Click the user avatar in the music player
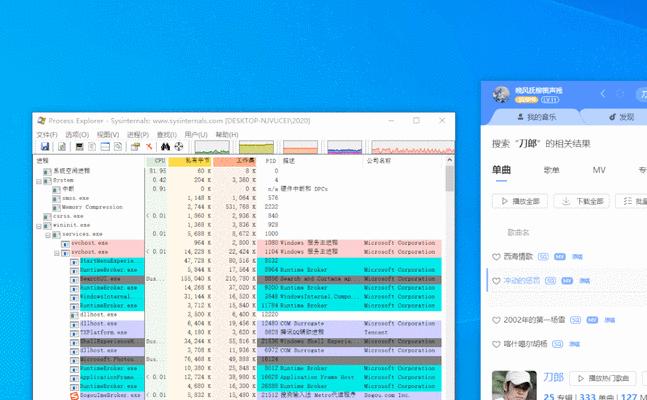 [501, 95]
